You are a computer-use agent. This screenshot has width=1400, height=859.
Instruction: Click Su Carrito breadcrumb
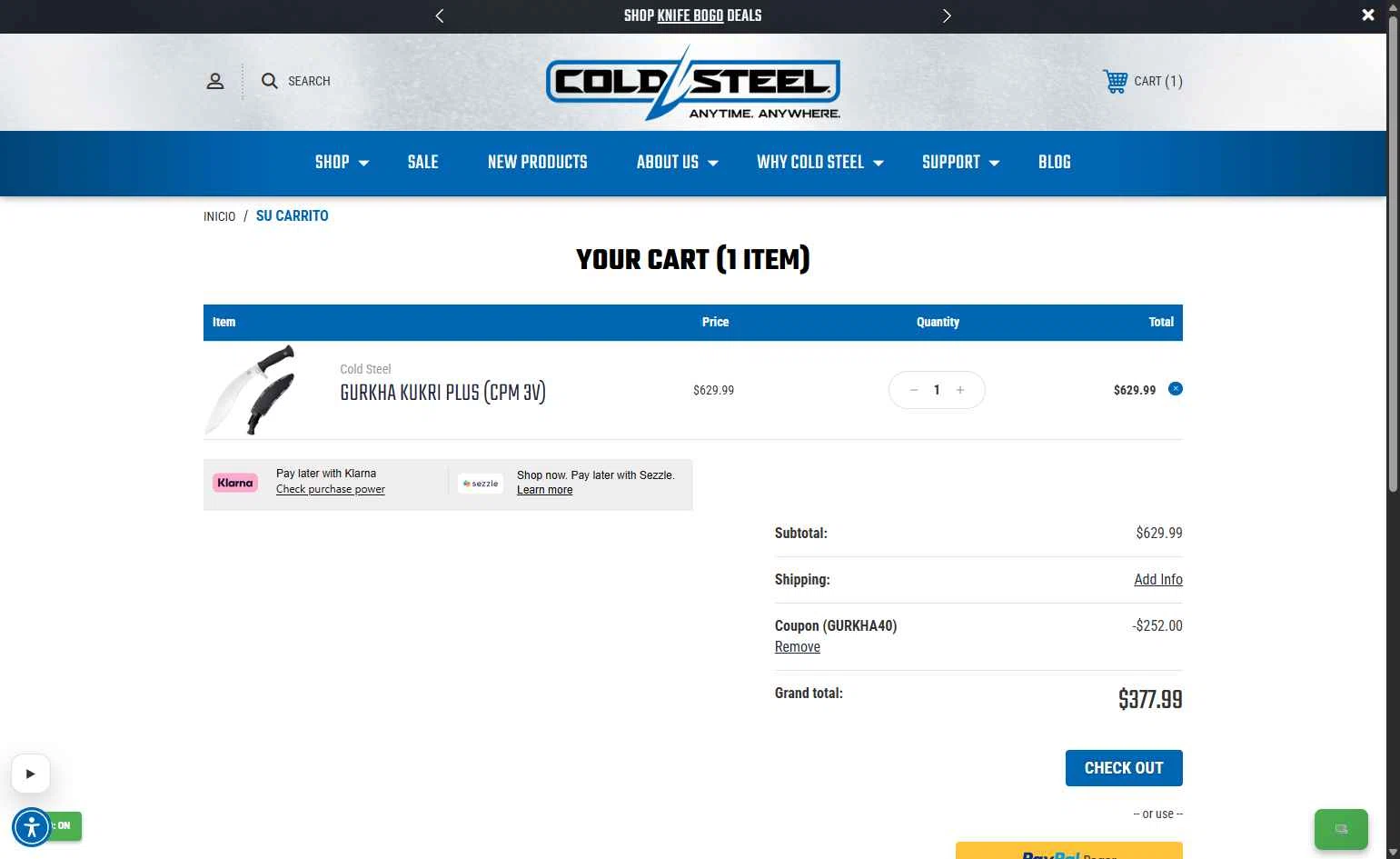[293, 215]
